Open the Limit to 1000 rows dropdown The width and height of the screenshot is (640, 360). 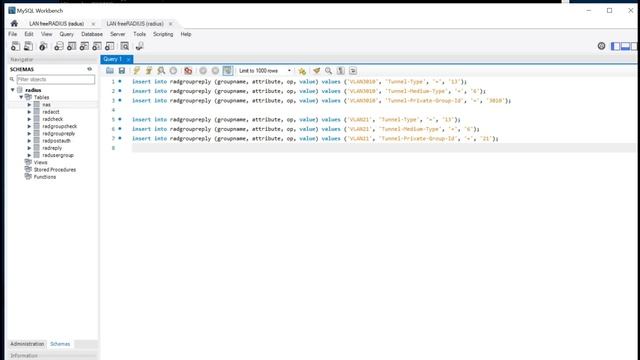pyautogui.click(x=265, y=71)
